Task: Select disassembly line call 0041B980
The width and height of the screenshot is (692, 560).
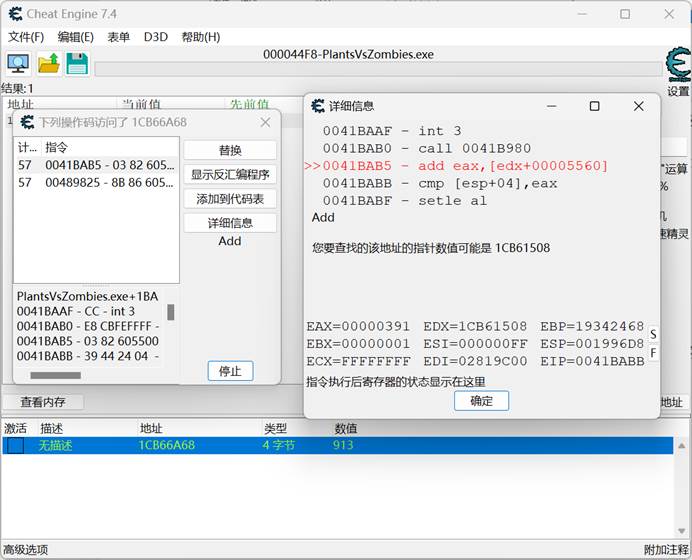Action: point(427,149)
